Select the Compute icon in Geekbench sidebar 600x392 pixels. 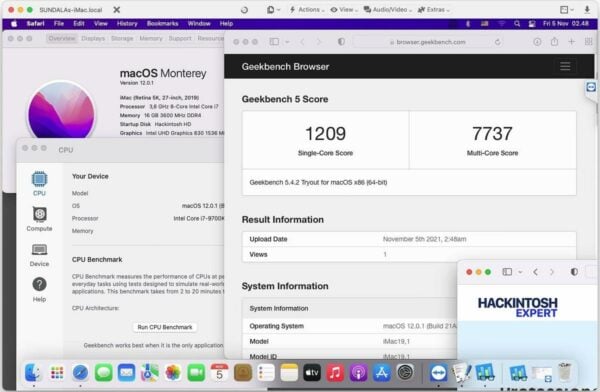[x=39, y=214]
